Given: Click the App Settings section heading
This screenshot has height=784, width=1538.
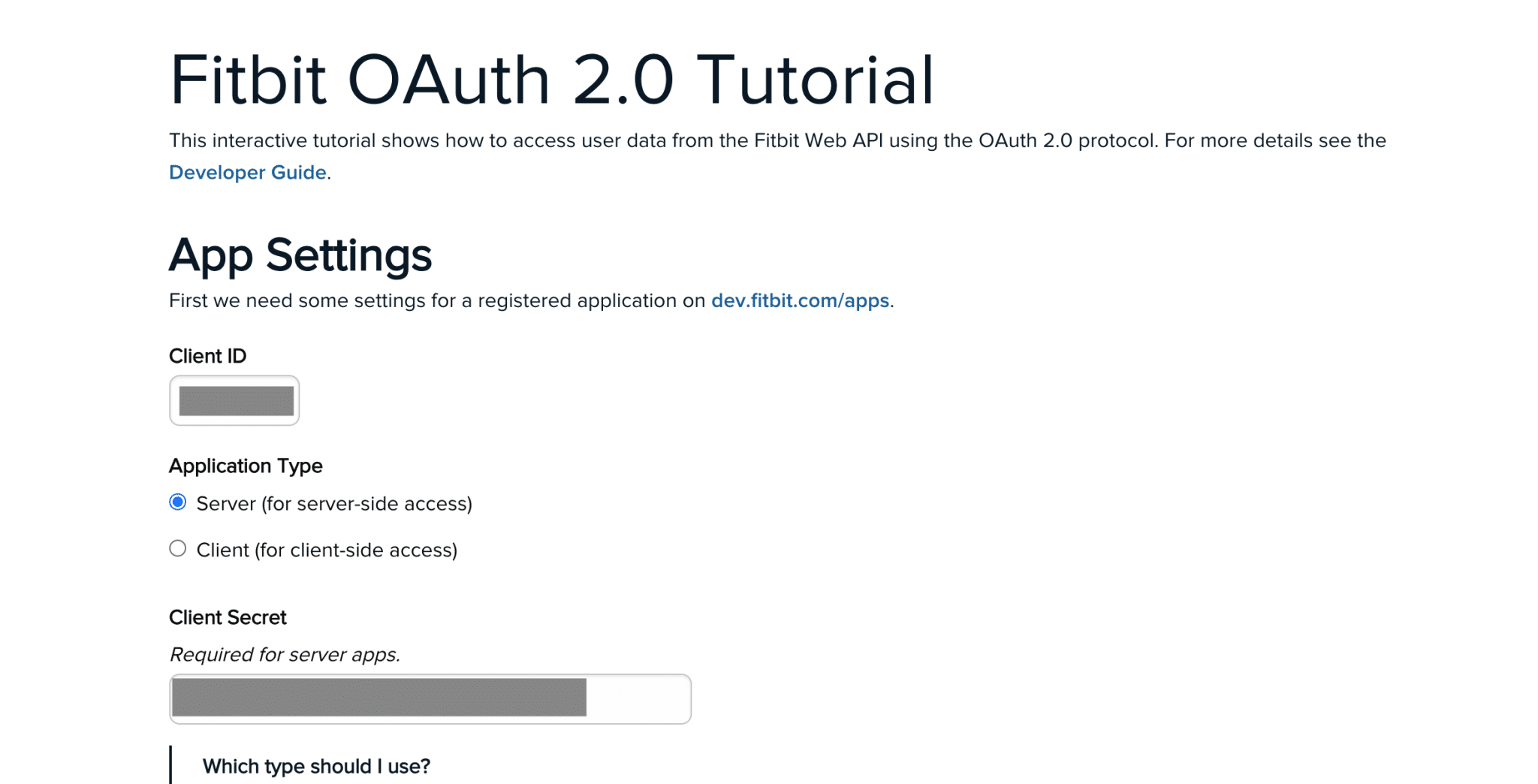Looking at the screenshot, I should [x=300, y=255].
